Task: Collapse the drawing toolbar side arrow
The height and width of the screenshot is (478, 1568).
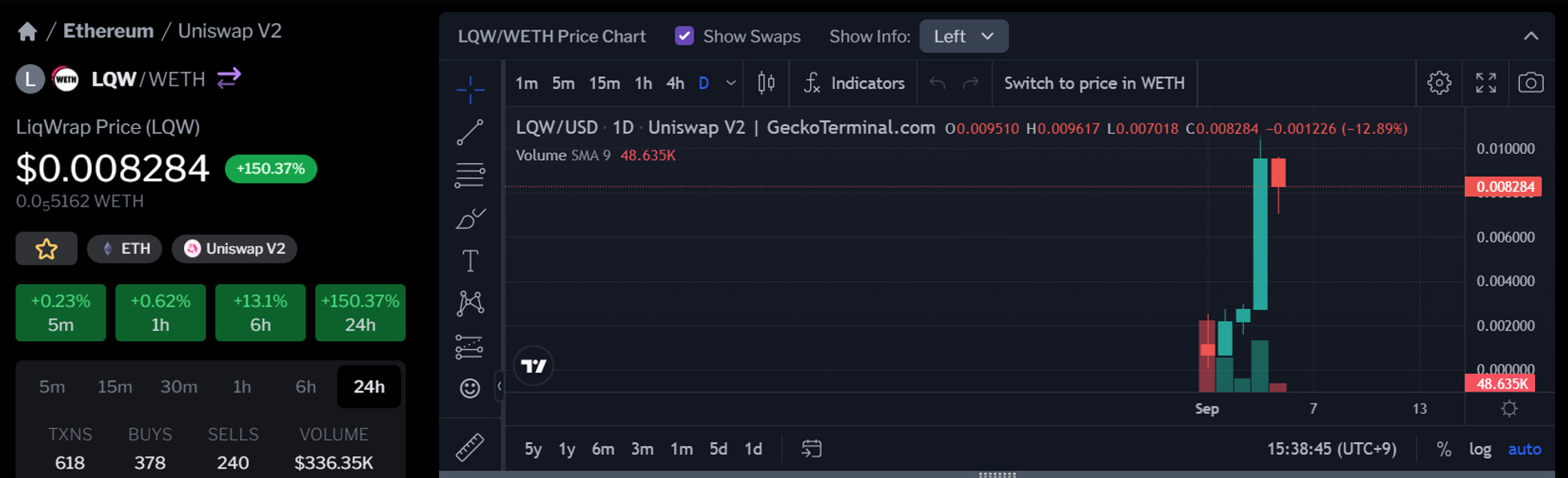Action: [x=499, y=387]
